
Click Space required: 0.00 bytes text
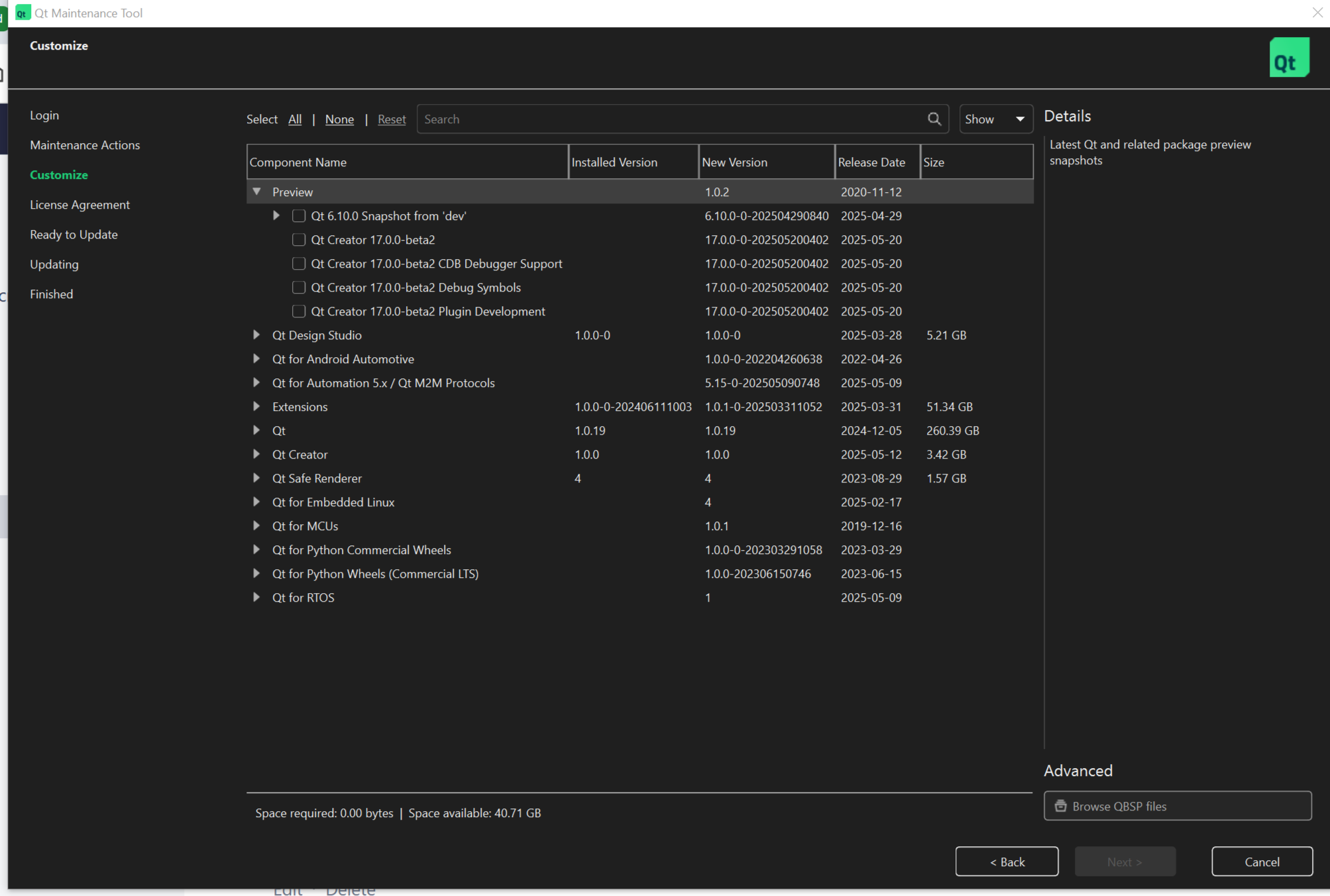[324, 813]
